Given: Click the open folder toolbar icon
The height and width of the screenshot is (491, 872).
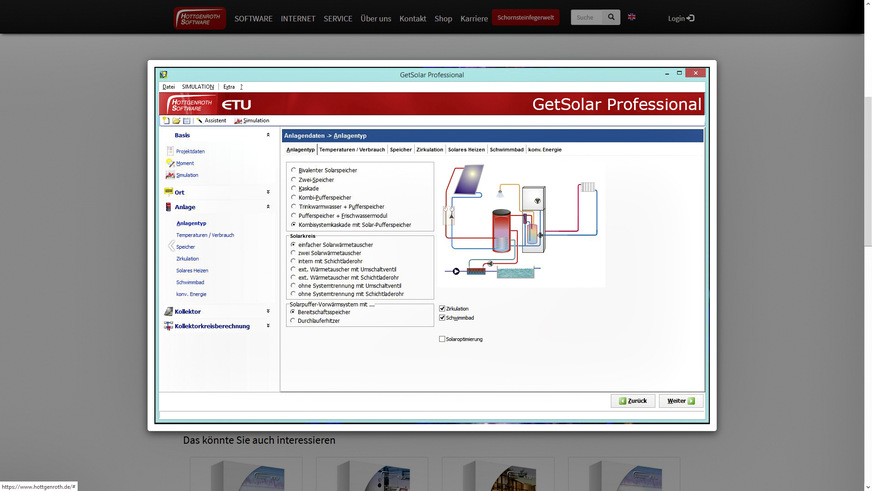Looking at the screenshot, I should 176,120.
